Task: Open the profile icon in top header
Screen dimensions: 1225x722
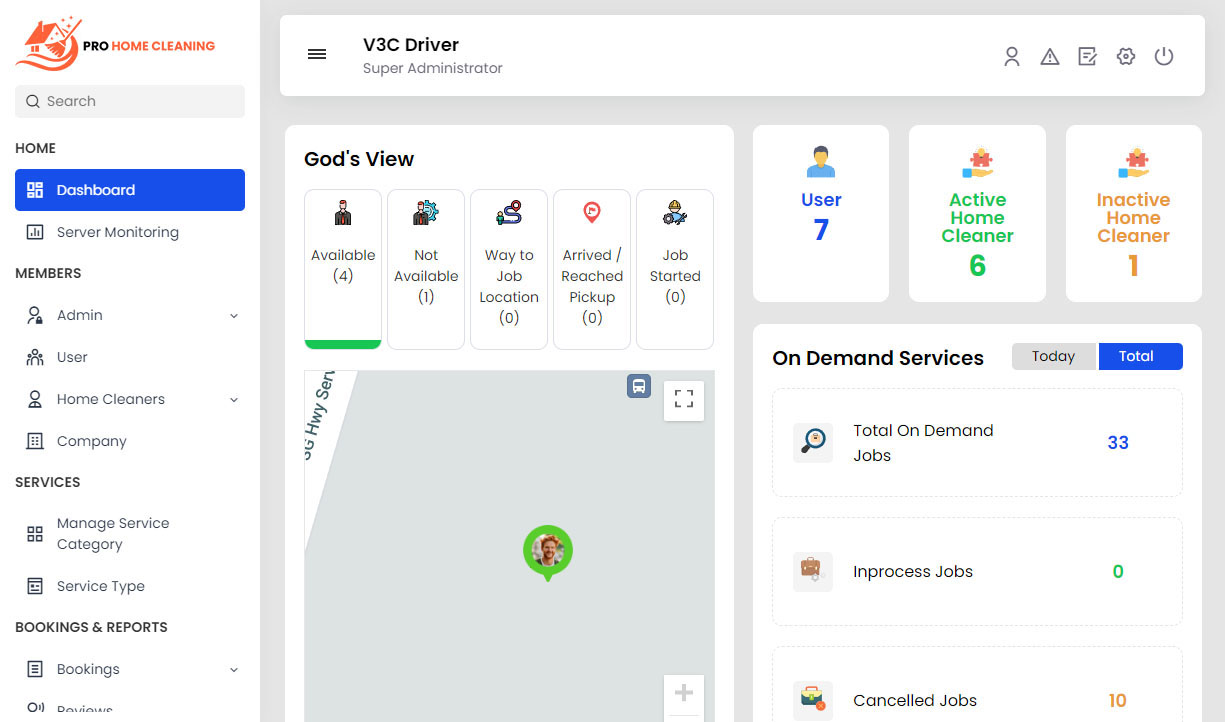Action: 1011,57
